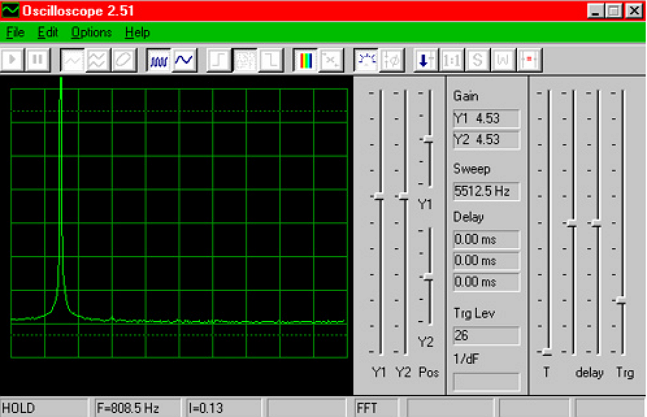Screen dimensions: 647x417
Task: Click the Trg Lev field showing 26
Action: point(486,336)
